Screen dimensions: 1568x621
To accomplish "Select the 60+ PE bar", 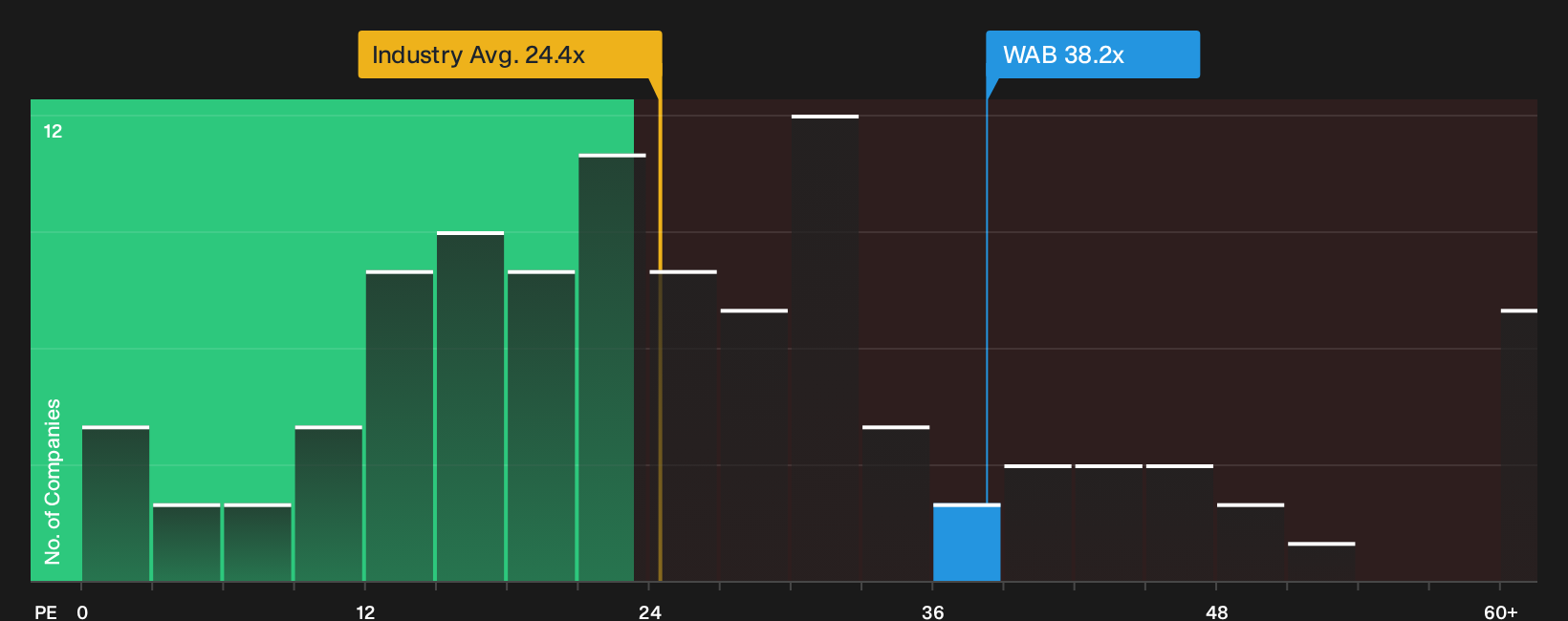I will coord(1519,445).
